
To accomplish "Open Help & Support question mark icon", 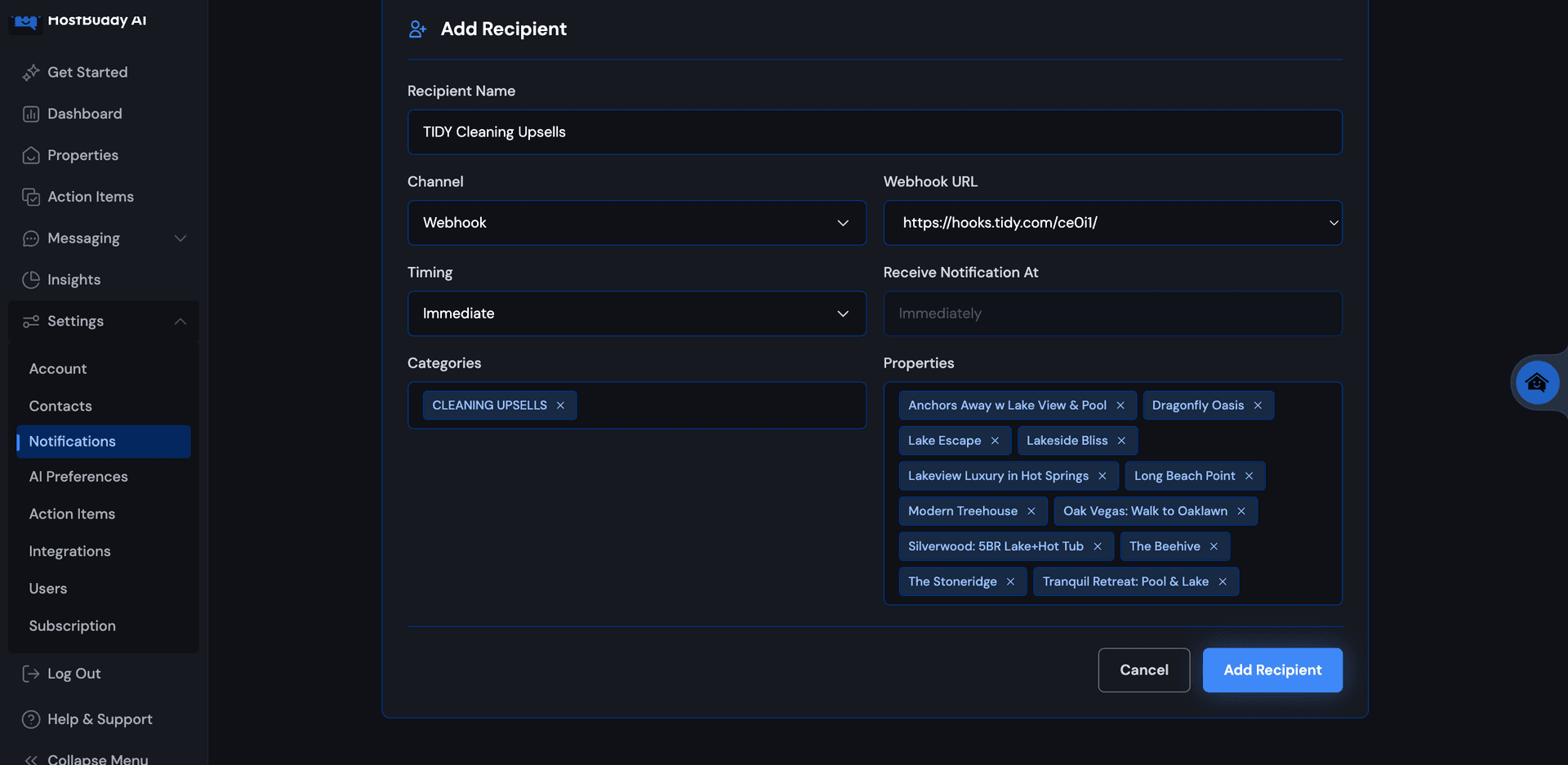I will pyautogui.click(x=31, y=719).
